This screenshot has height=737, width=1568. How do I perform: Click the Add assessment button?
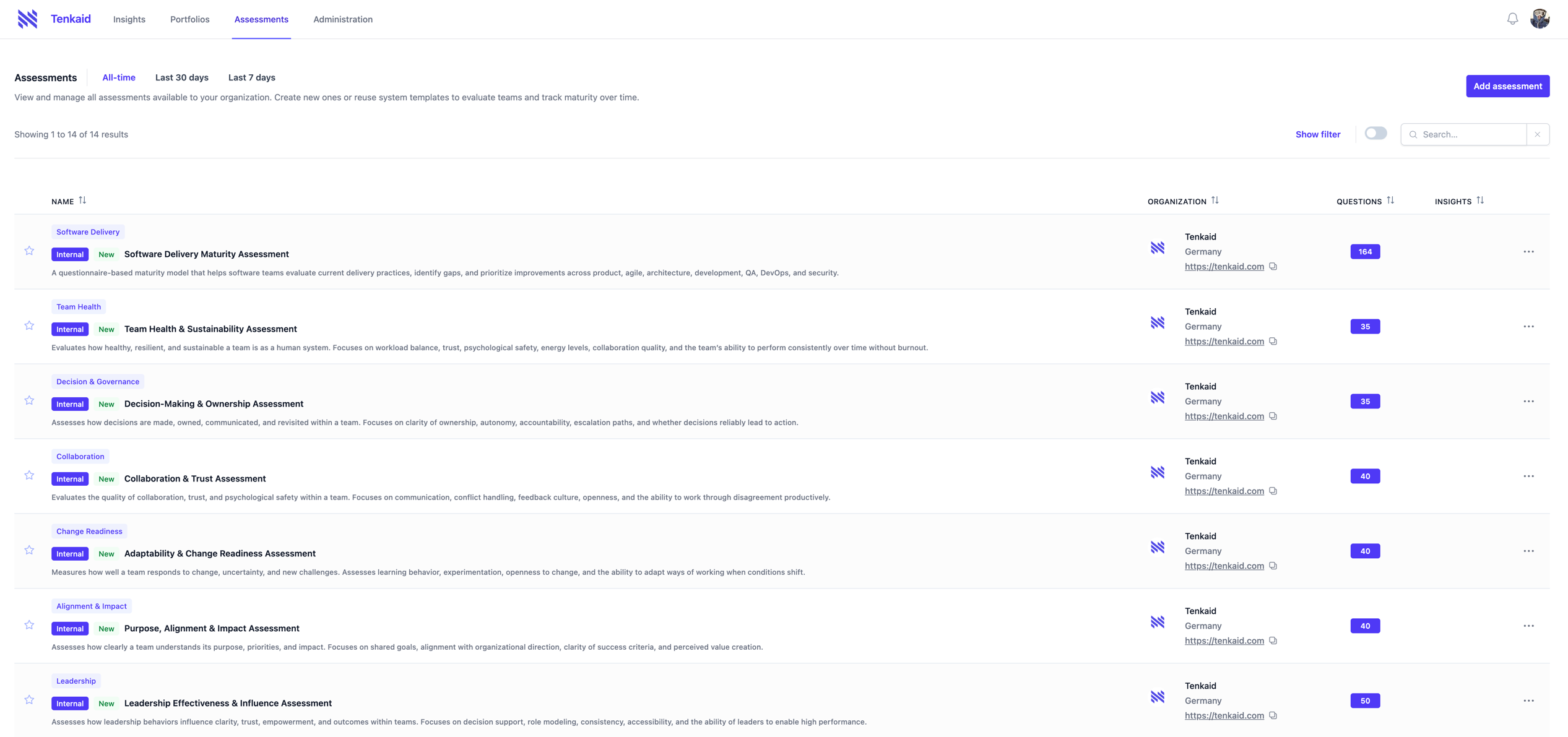pos(1507,86)
